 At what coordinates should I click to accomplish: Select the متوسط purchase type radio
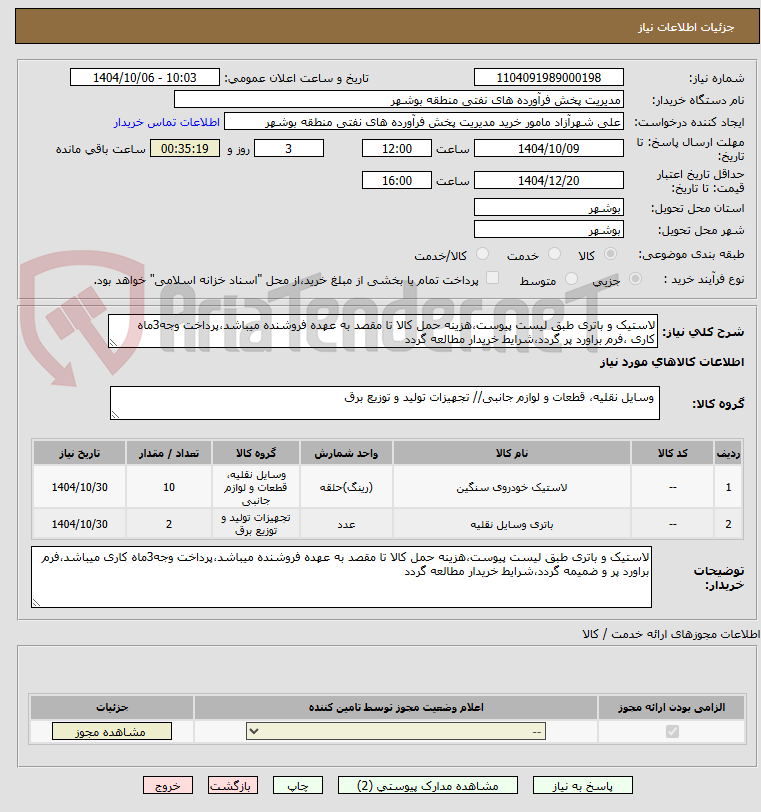pos(572,279)
